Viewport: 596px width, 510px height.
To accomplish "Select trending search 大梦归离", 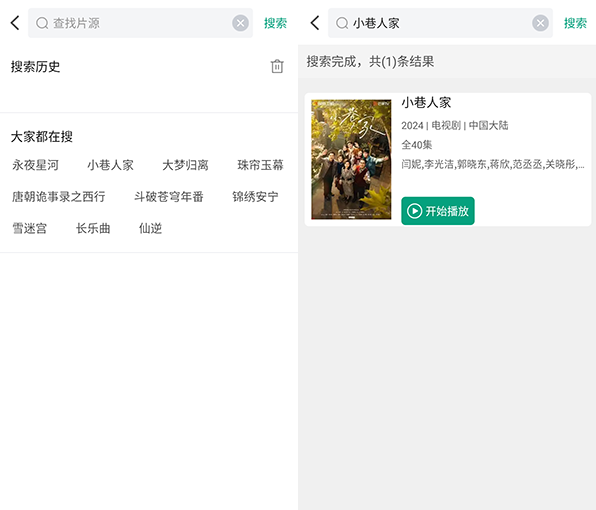I will point(185,165).
